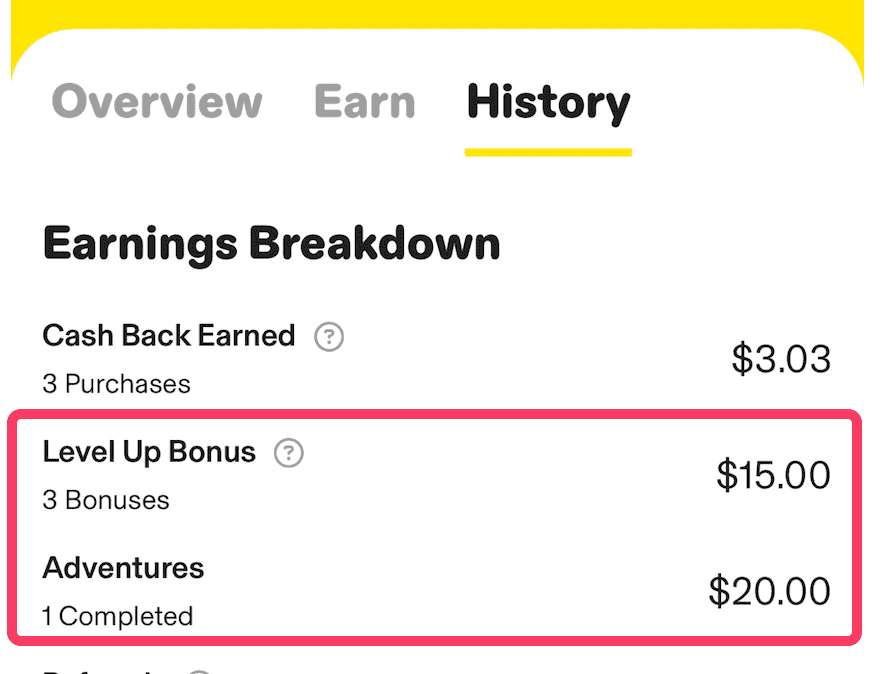Select the $20.00 Adventures amount
Image resolution: width=880 pixels, height=674 pixels.
769,591
